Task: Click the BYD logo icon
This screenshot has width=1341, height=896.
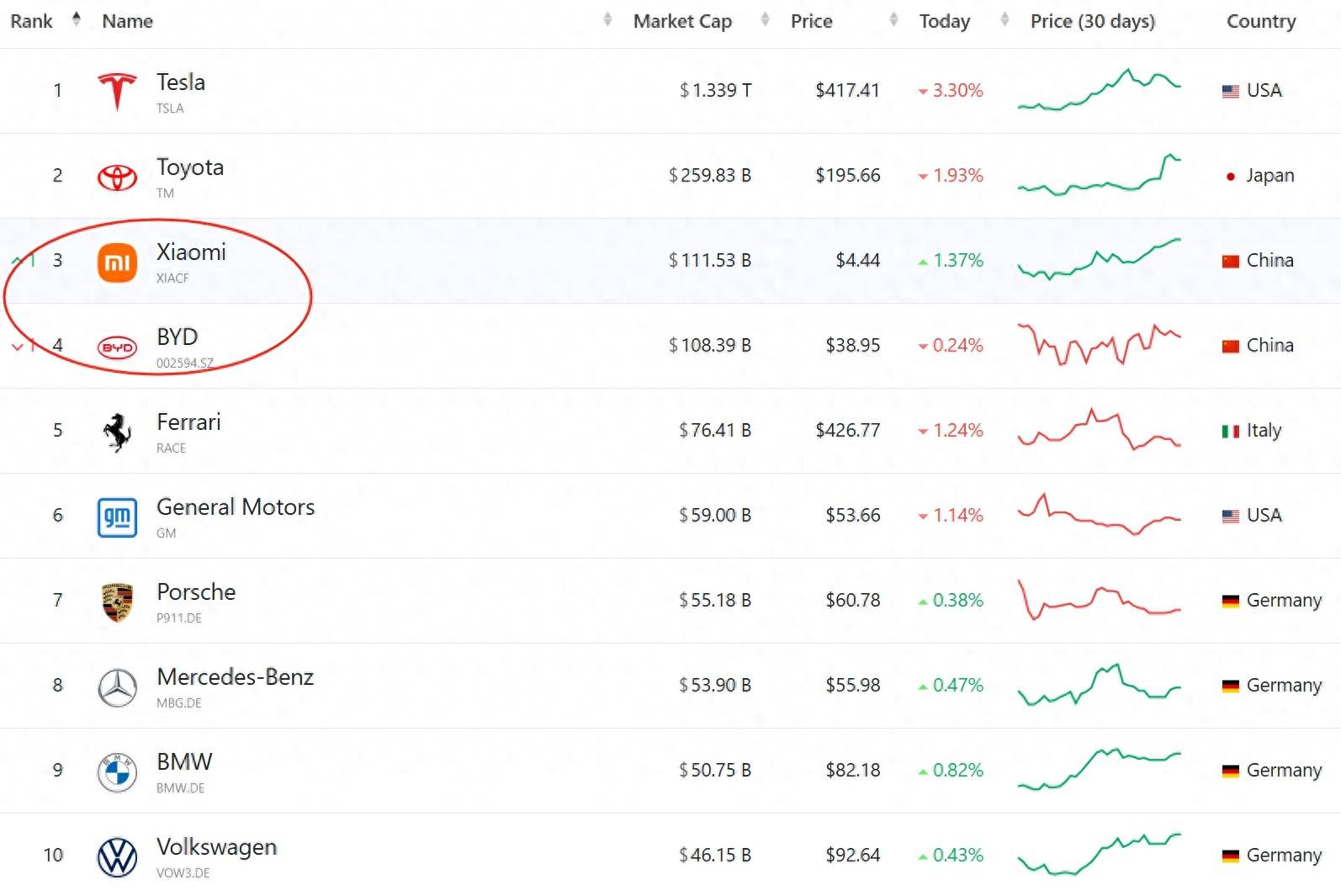Action: click(117, 347)
